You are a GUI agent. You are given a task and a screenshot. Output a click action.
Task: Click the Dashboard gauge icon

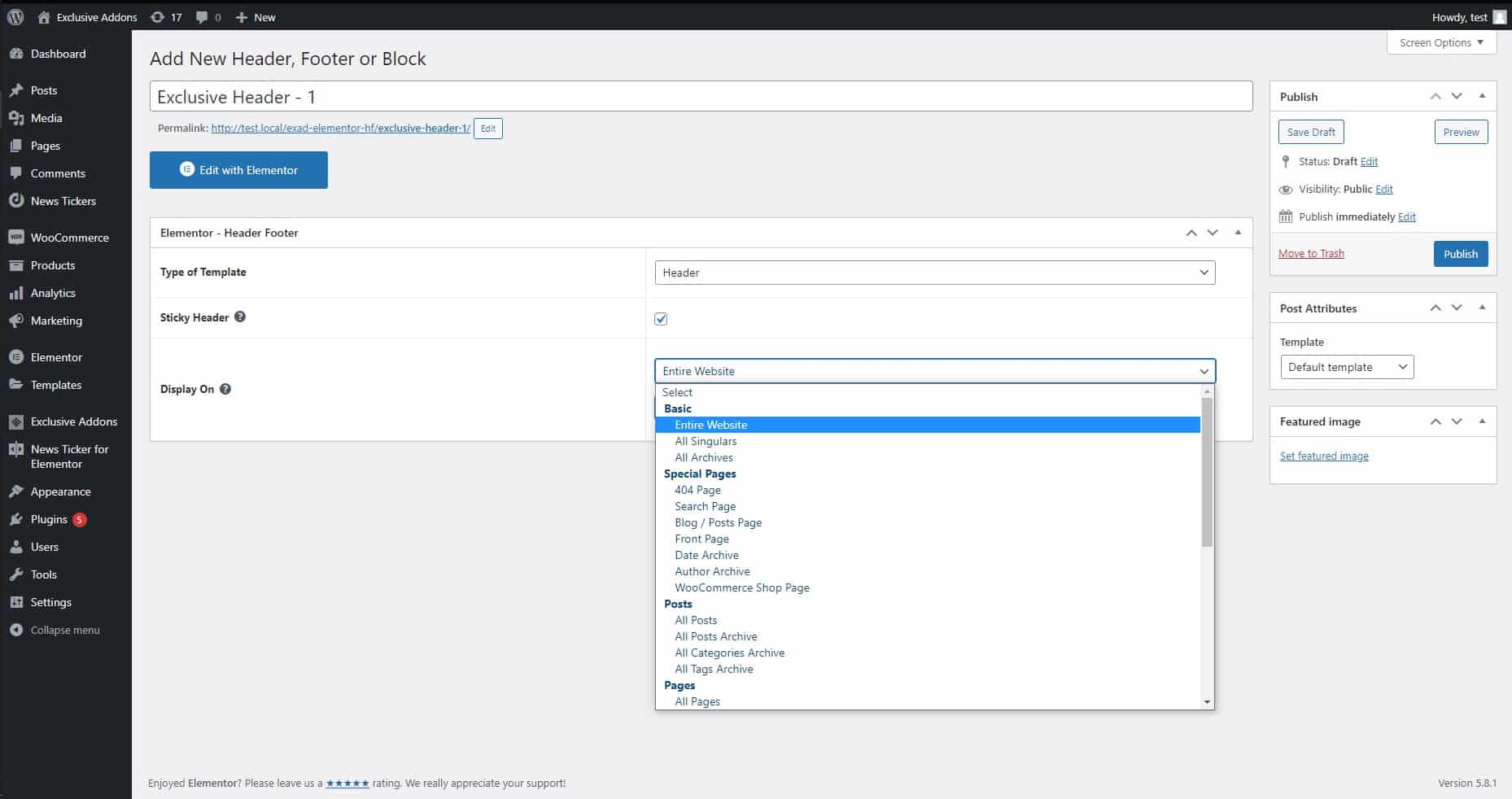coord(16,54)
